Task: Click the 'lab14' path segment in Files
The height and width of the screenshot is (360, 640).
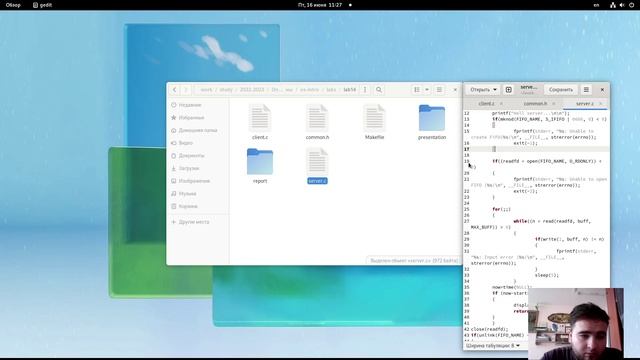Action: [350, 90]
